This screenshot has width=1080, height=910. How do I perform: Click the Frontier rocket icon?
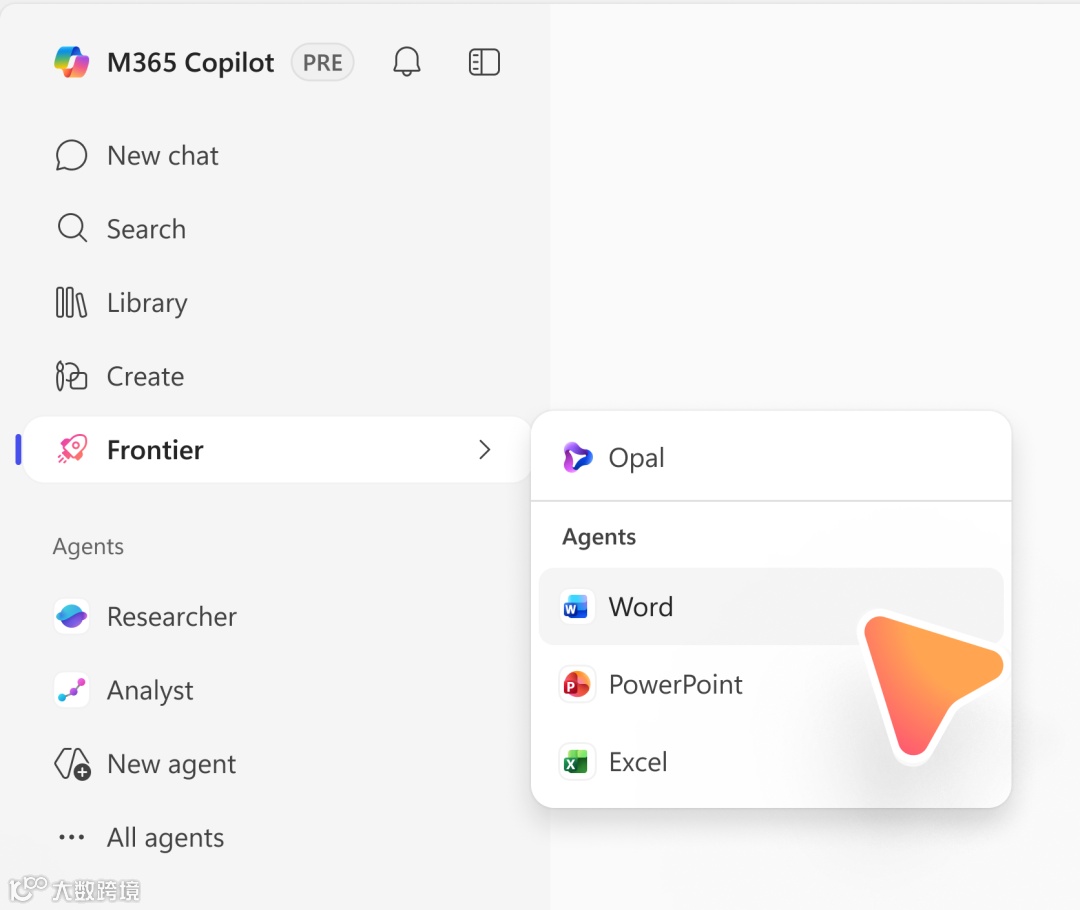click(x=72, y=449)
